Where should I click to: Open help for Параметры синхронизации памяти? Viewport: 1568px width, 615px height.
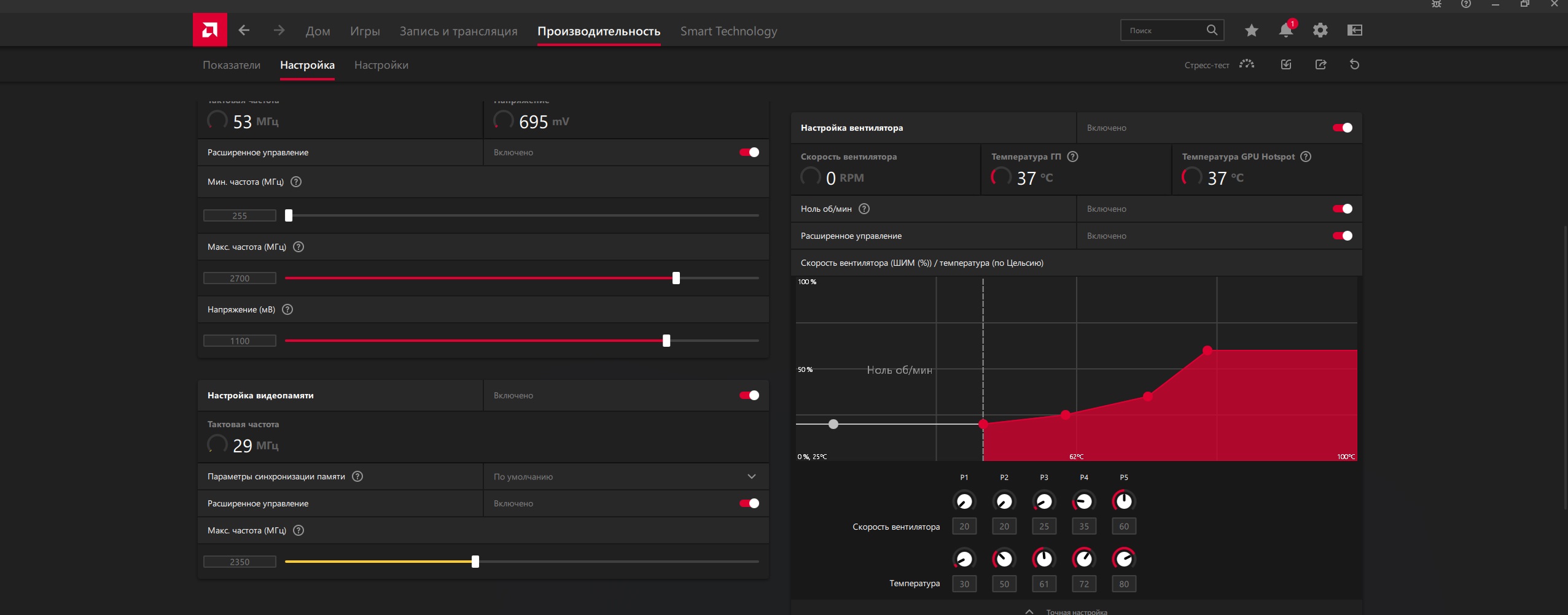(x=357, y=476)
